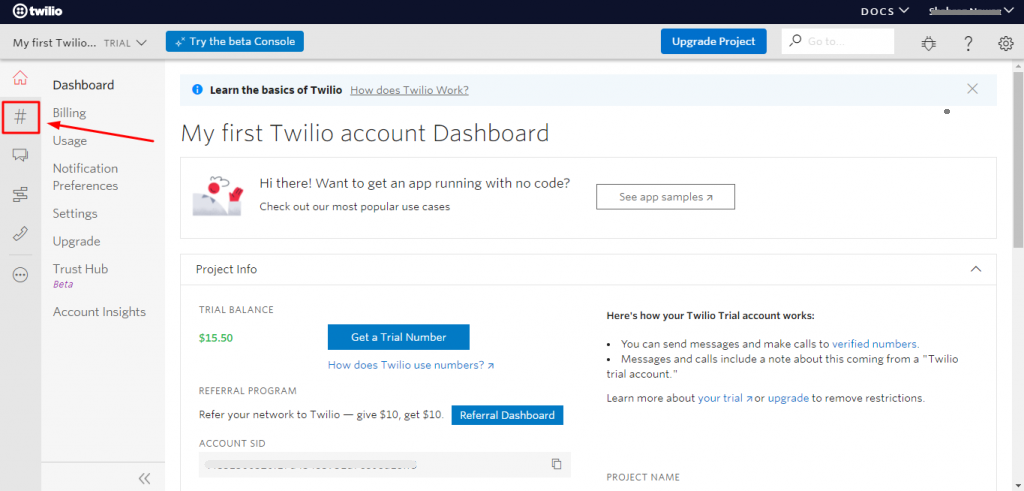Dismiss the Learn the basics banner
Screen dimensions: 1024x491
tap(972, 89)
